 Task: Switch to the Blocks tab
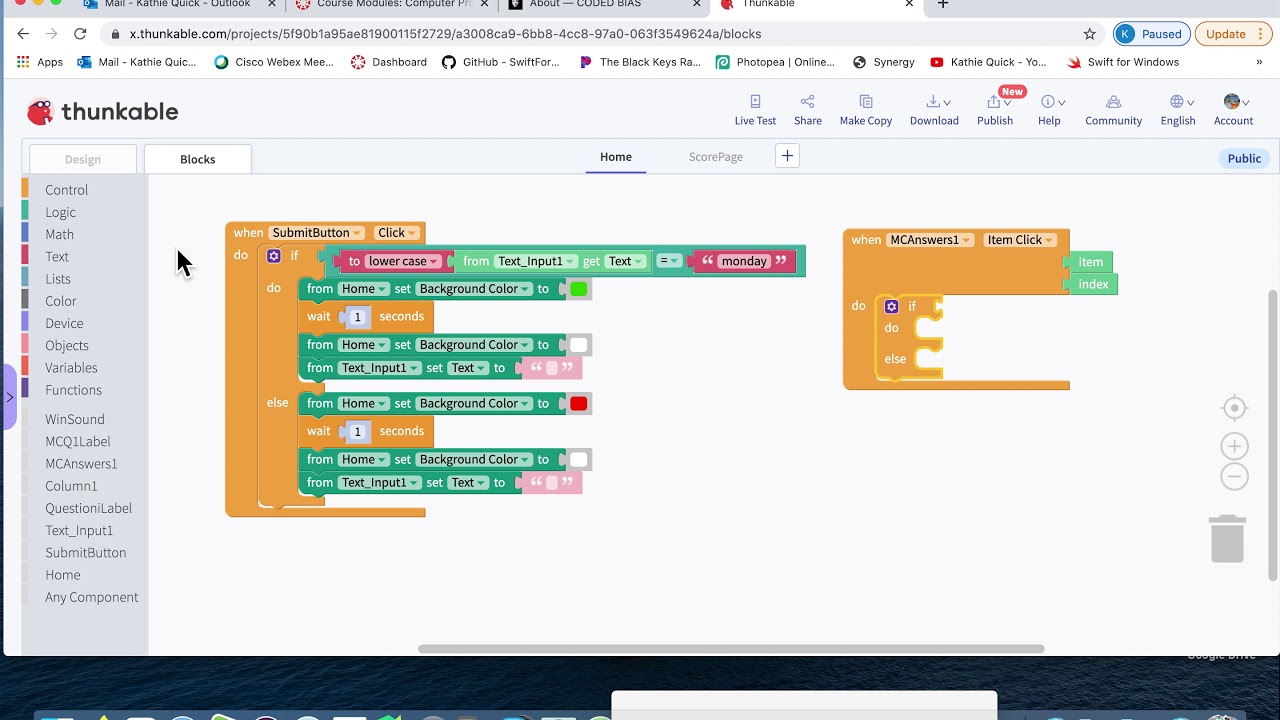click(x=197, y=159)
